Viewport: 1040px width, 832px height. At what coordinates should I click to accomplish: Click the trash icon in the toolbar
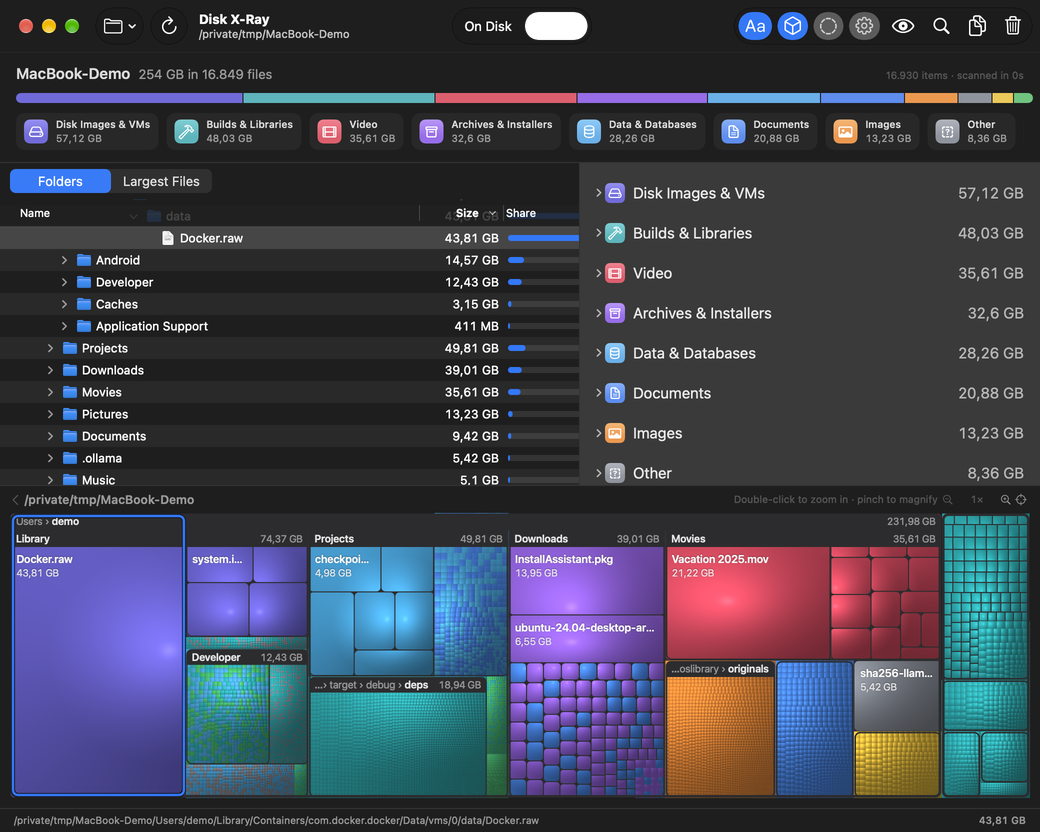pos(1012,27)
